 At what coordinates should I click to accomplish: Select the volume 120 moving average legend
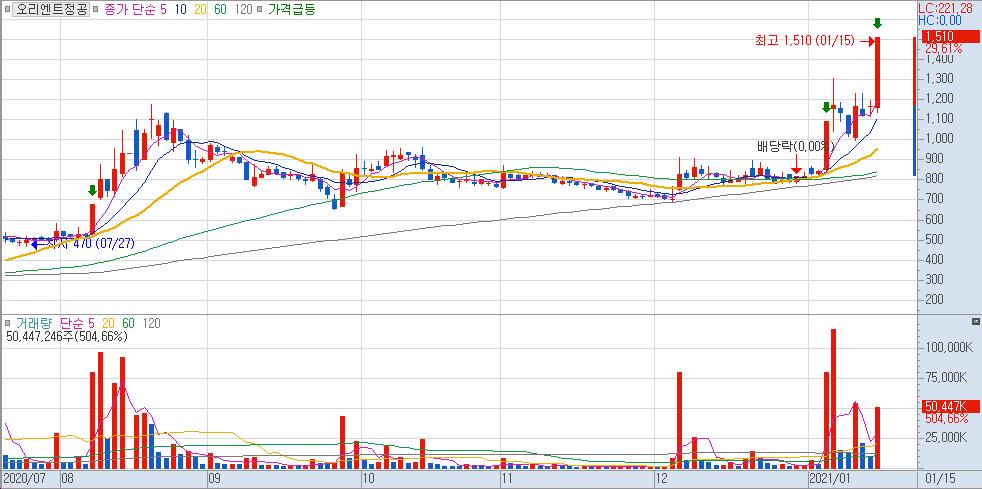tap(152, 323)
